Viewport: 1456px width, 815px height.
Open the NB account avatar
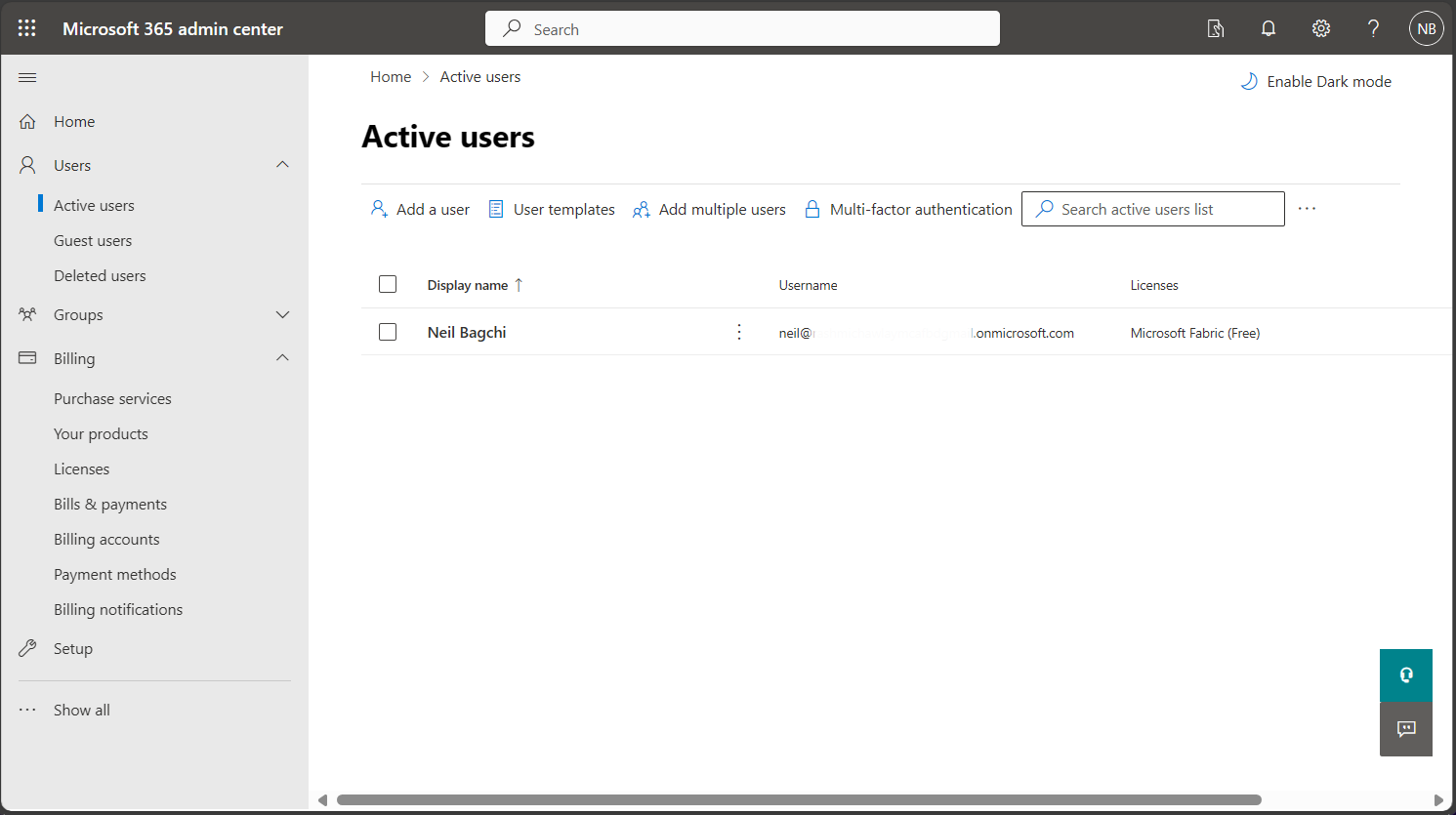point(1427,28)
